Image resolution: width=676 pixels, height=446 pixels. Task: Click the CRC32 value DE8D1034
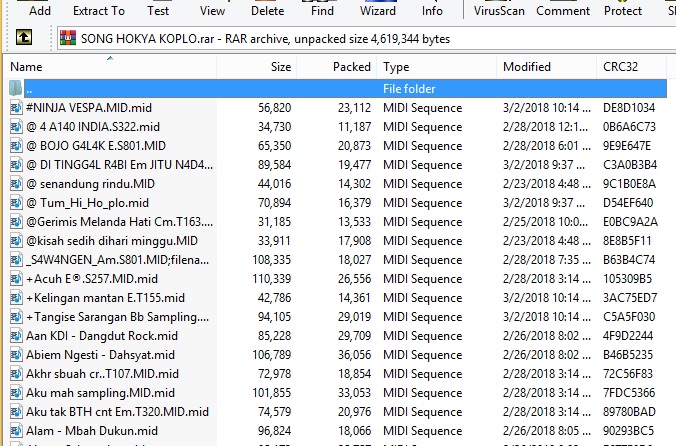(x=629, y=107)
